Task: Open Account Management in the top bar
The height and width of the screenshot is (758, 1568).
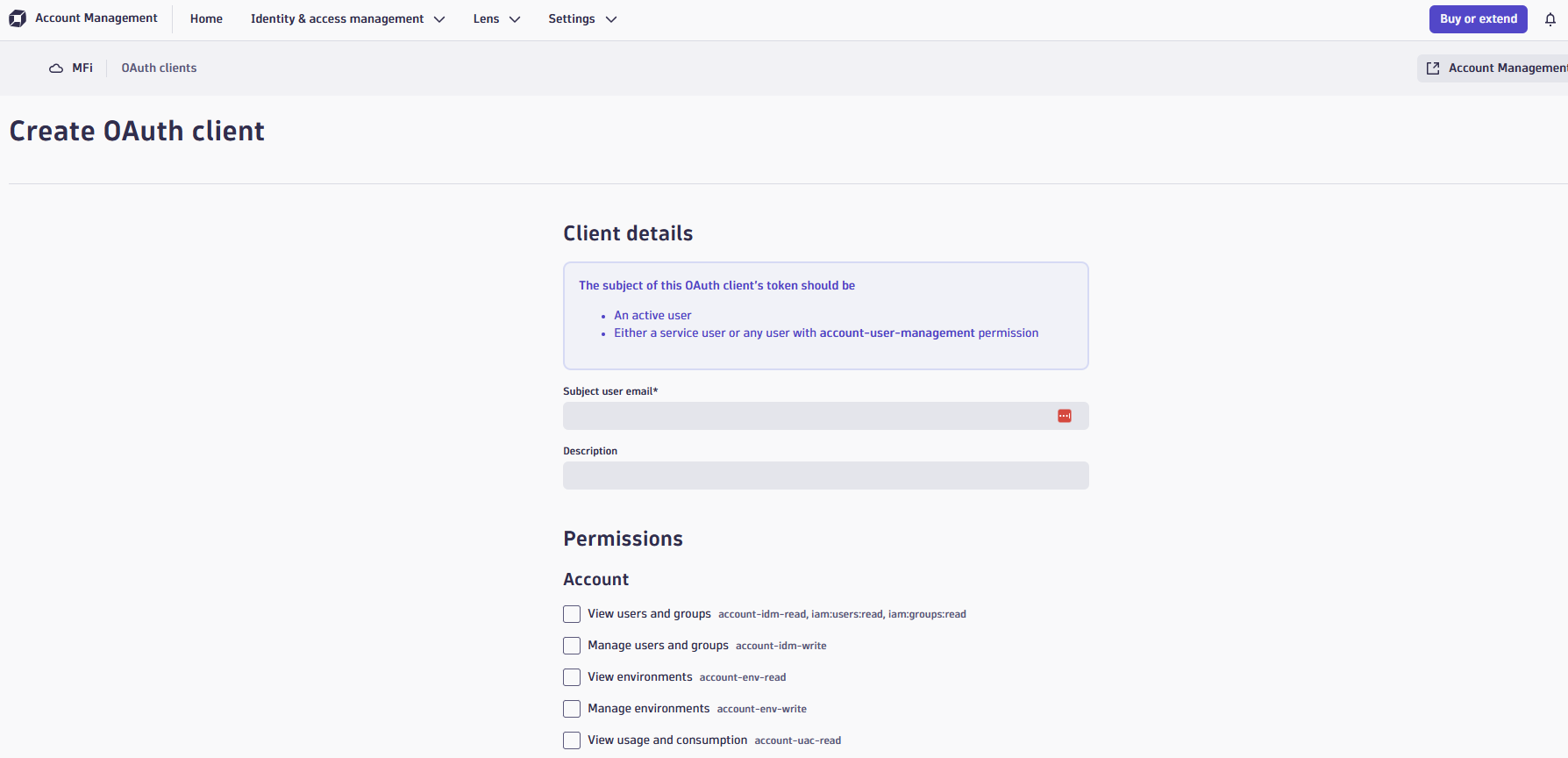Action: click(x=96, y=18)
